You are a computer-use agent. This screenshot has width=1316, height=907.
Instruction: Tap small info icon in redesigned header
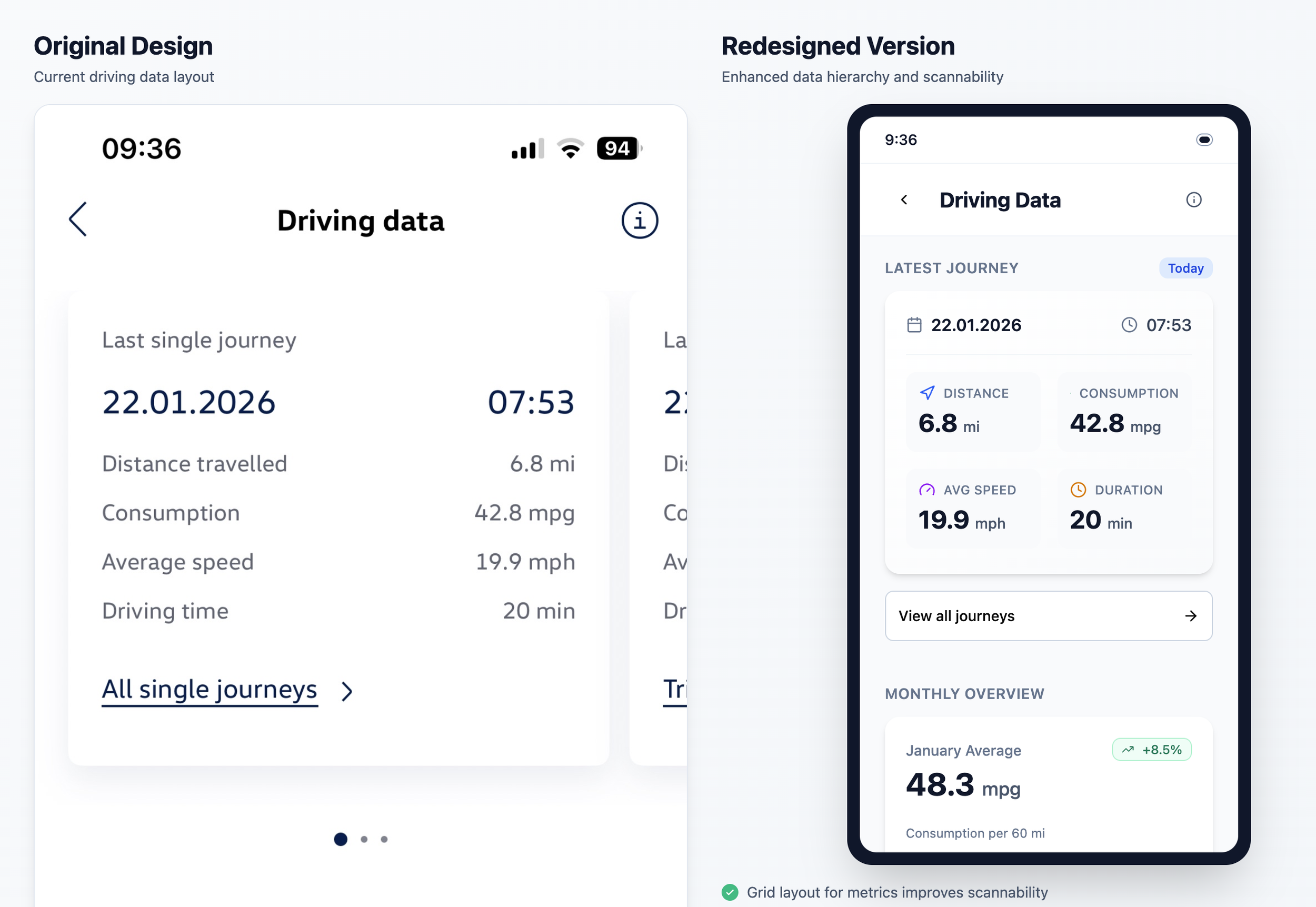click(x=1193, y=200)
